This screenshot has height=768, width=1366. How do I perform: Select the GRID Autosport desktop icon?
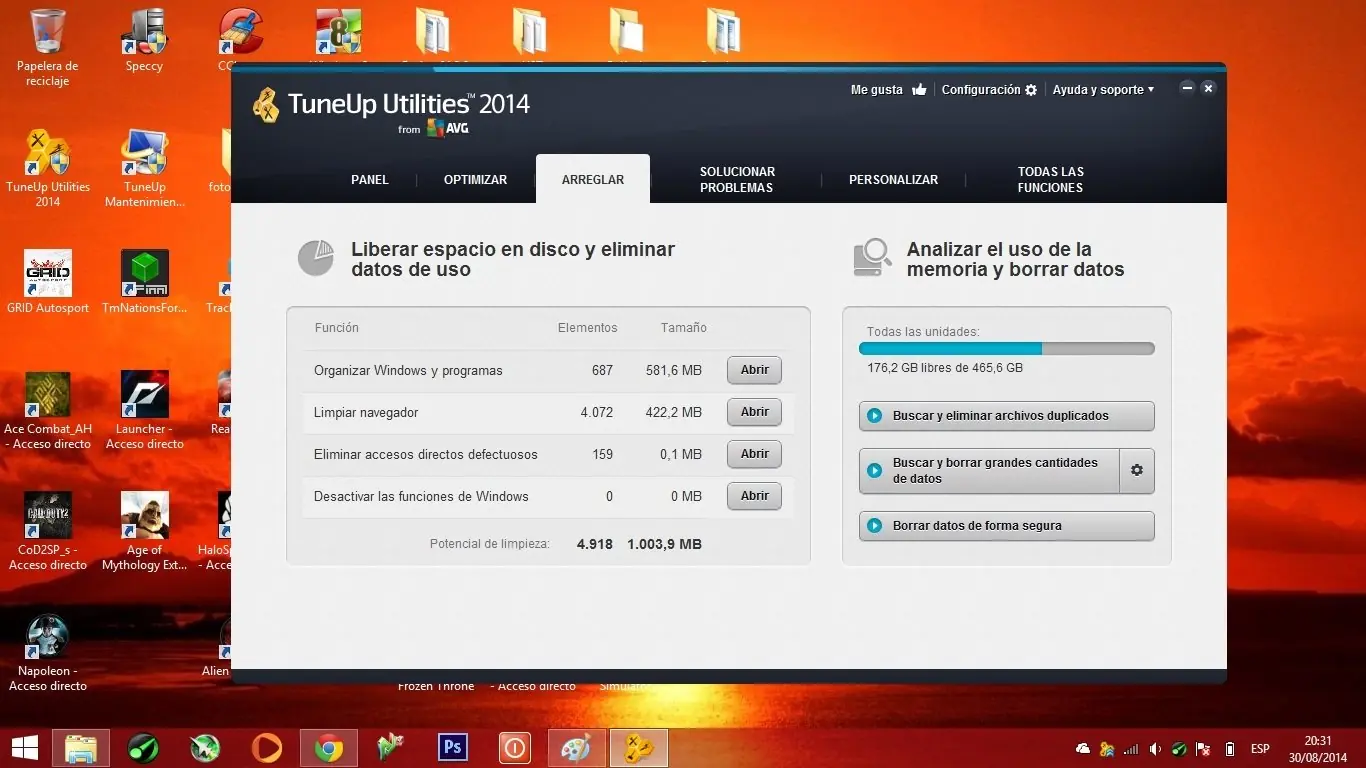click(48, 282)
